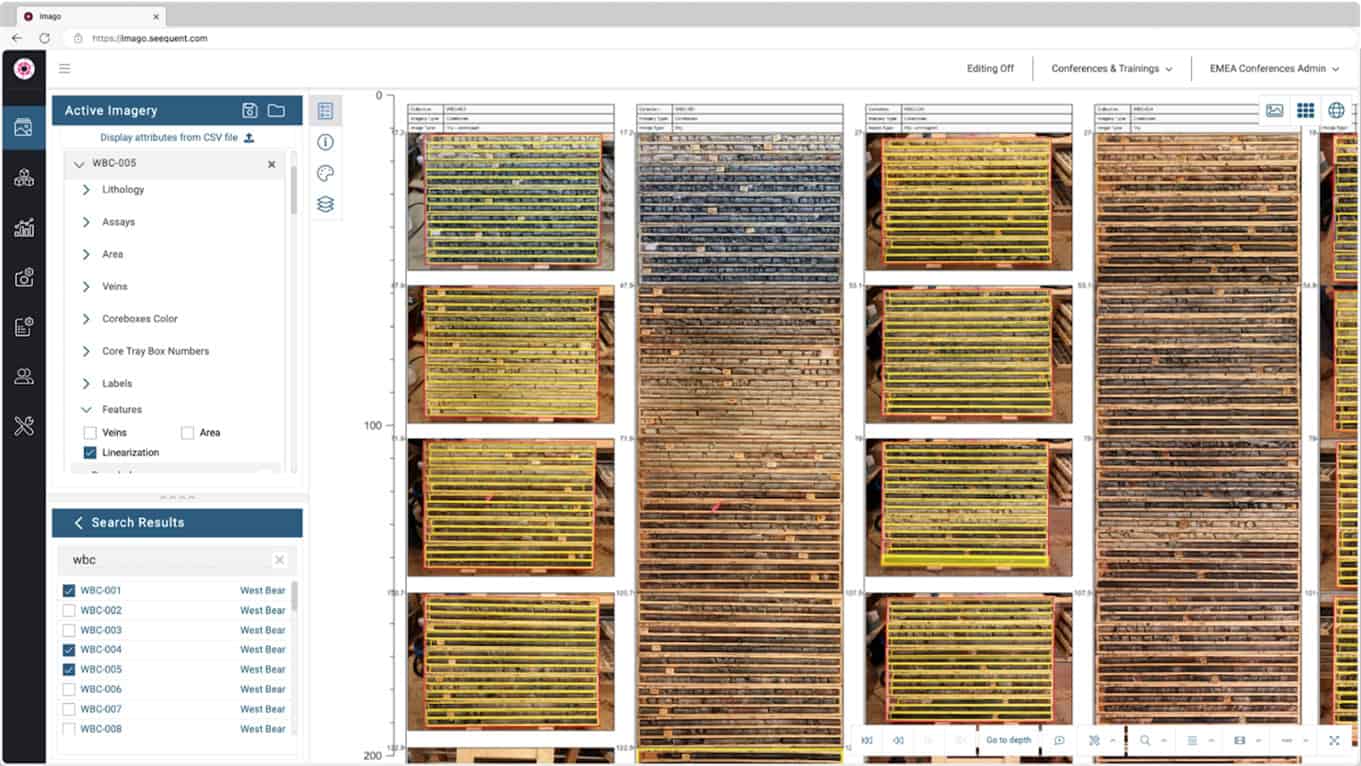Expand the Assays node

pyautogui.click(x=86, y=222)
